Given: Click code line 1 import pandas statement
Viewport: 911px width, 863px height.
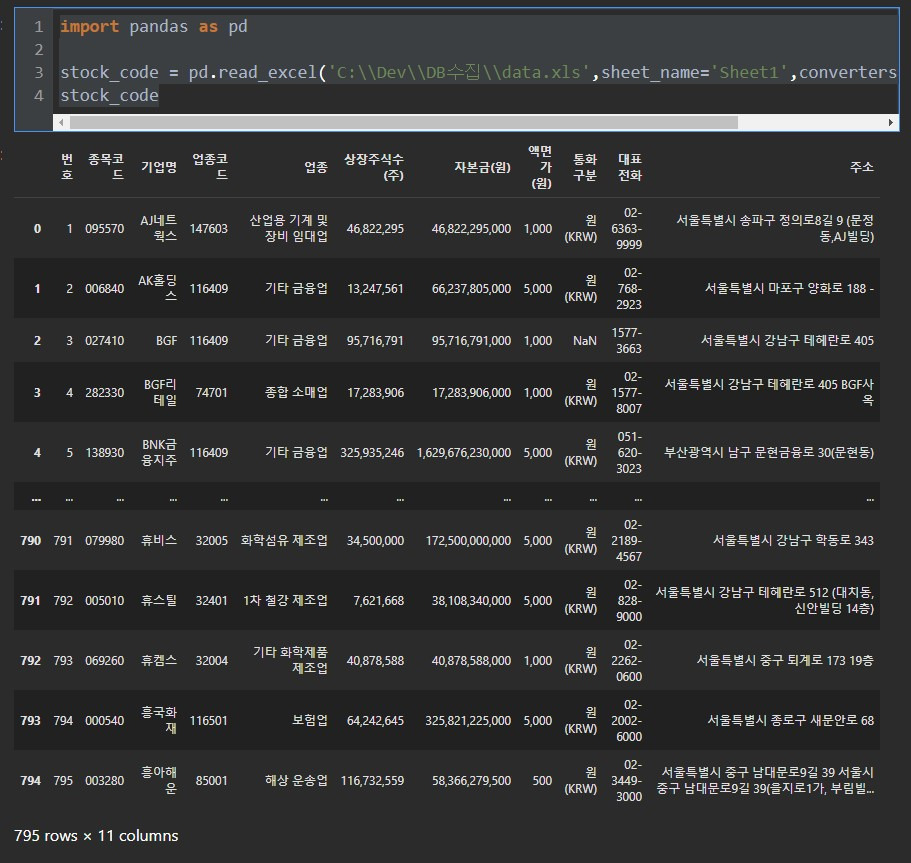Looking at the screenshot, I should 154,27.
